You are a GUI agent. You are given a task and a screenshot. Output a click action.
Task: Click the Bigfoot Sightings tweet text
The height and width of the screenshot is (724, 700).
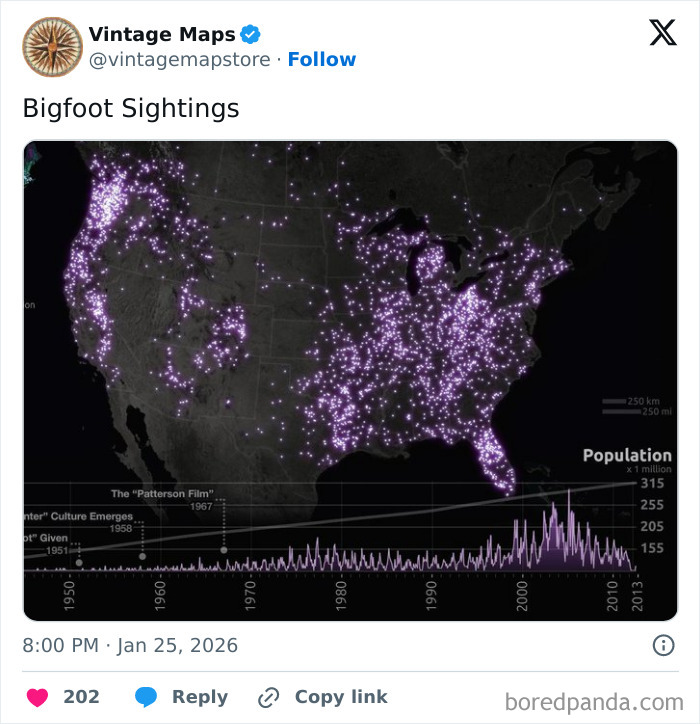tap(131, 108)
